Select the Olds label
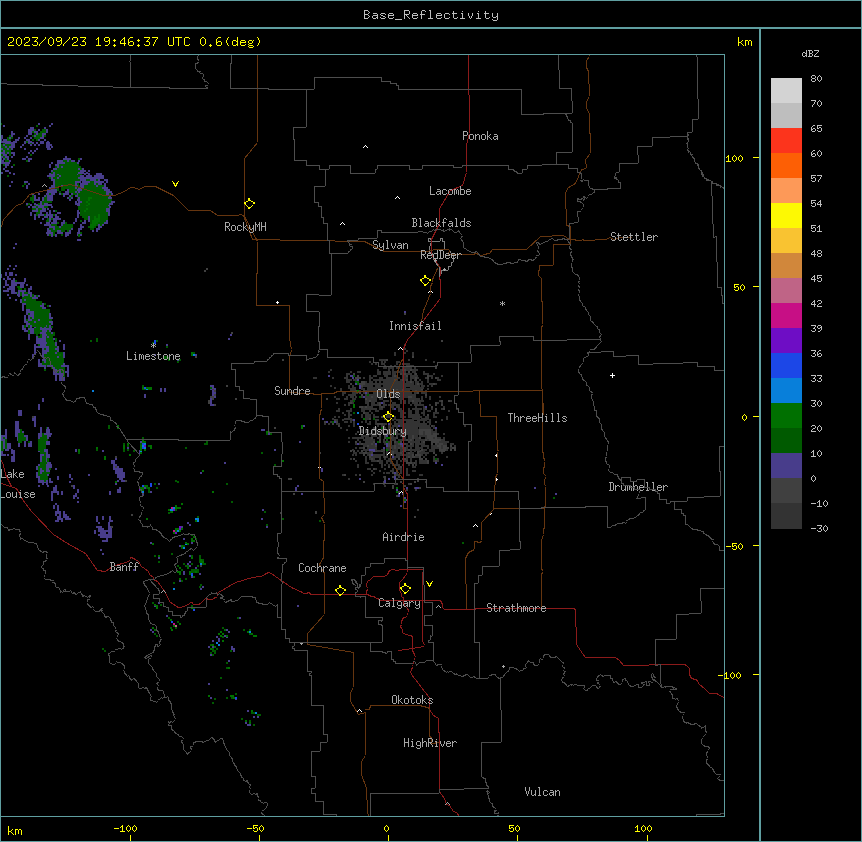The image size is (862, 842). click(388, 394)
